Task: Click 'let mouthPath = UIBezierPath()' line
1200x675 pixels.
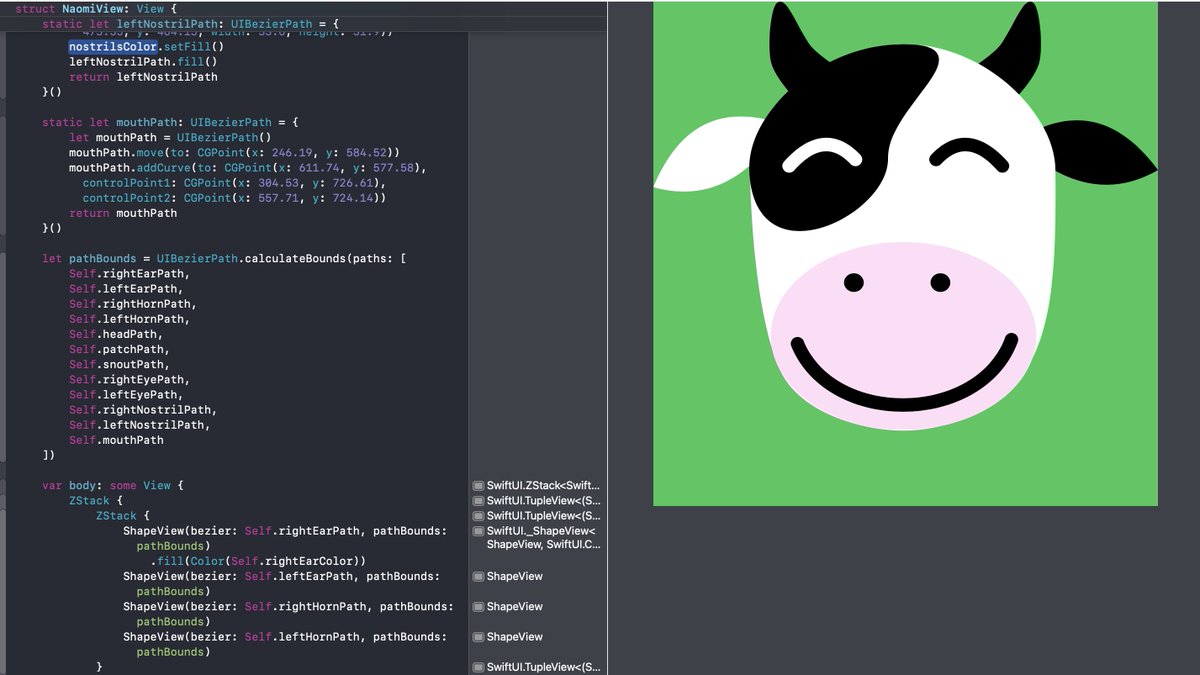Action: [x=170, y=137]
